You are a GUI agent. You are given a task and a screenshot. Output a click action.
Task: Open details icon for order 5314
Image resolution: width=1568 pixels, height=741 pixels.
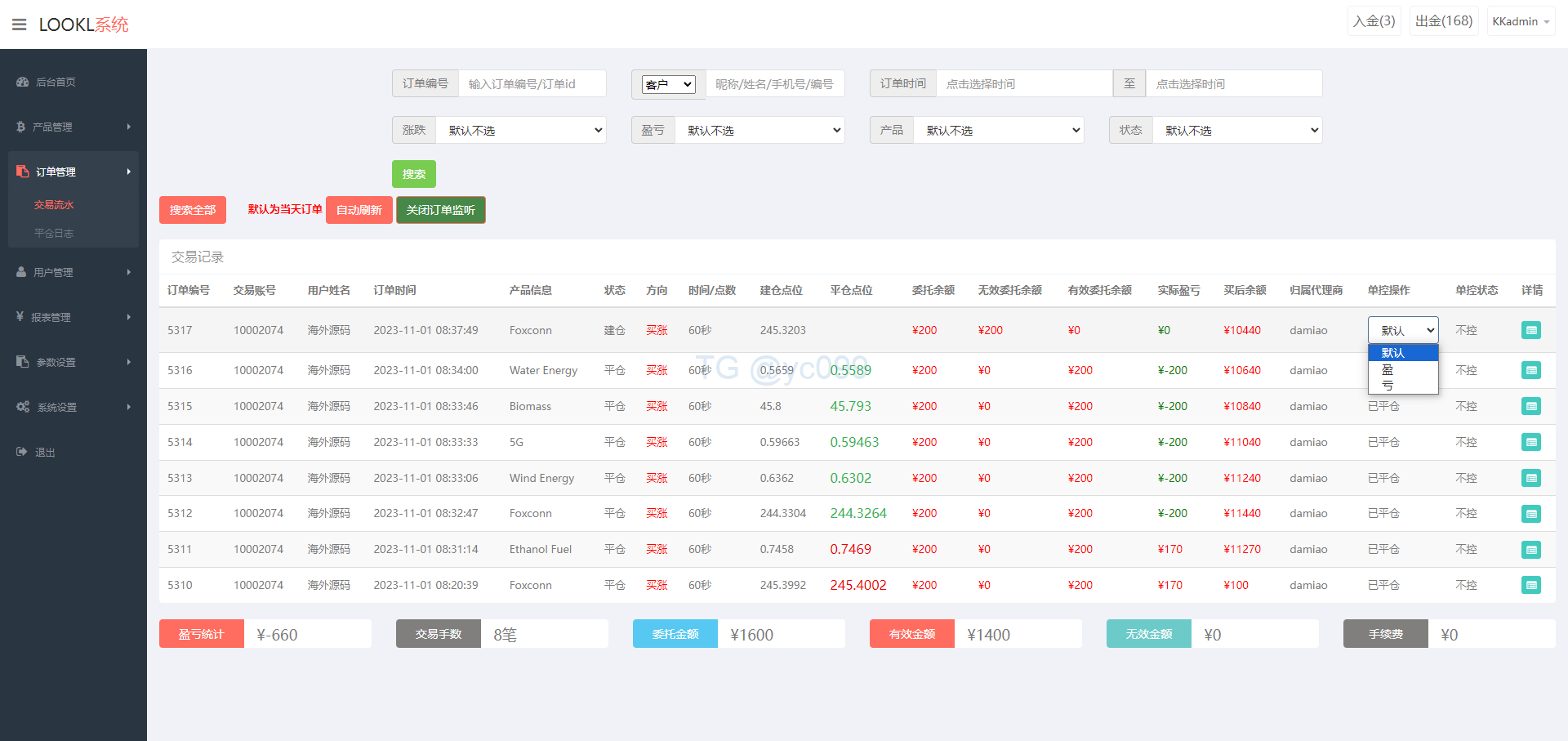pos(1531,442)
